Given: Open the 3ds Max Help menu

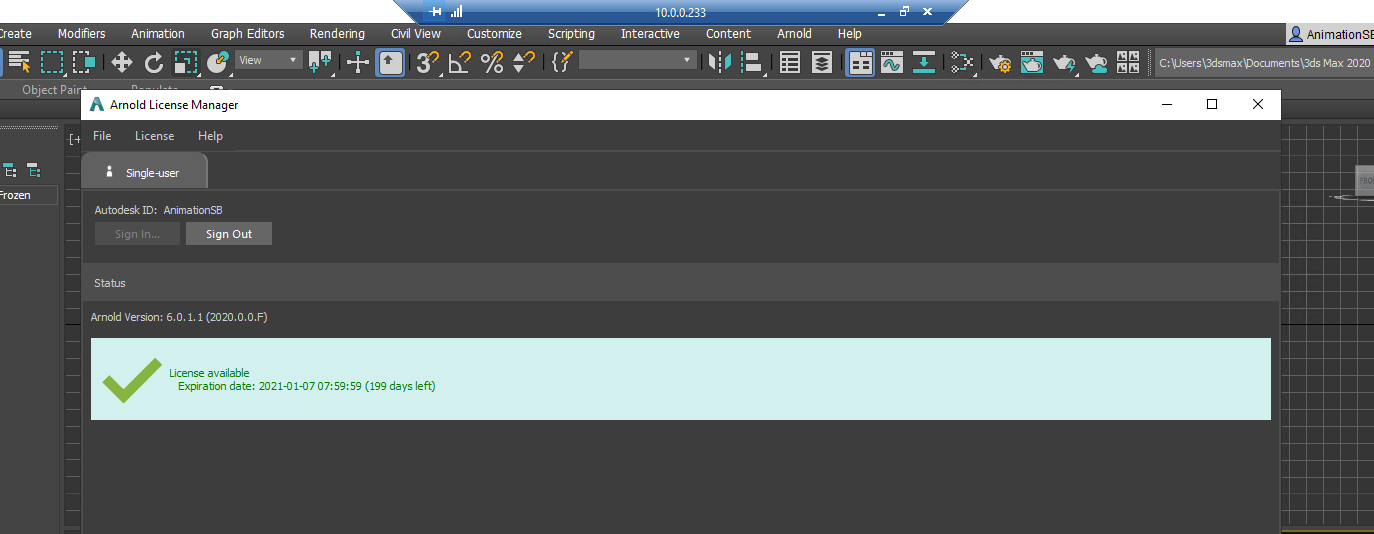Looking at the screenshot, I should pyautogui.click(x=850, y=34).
